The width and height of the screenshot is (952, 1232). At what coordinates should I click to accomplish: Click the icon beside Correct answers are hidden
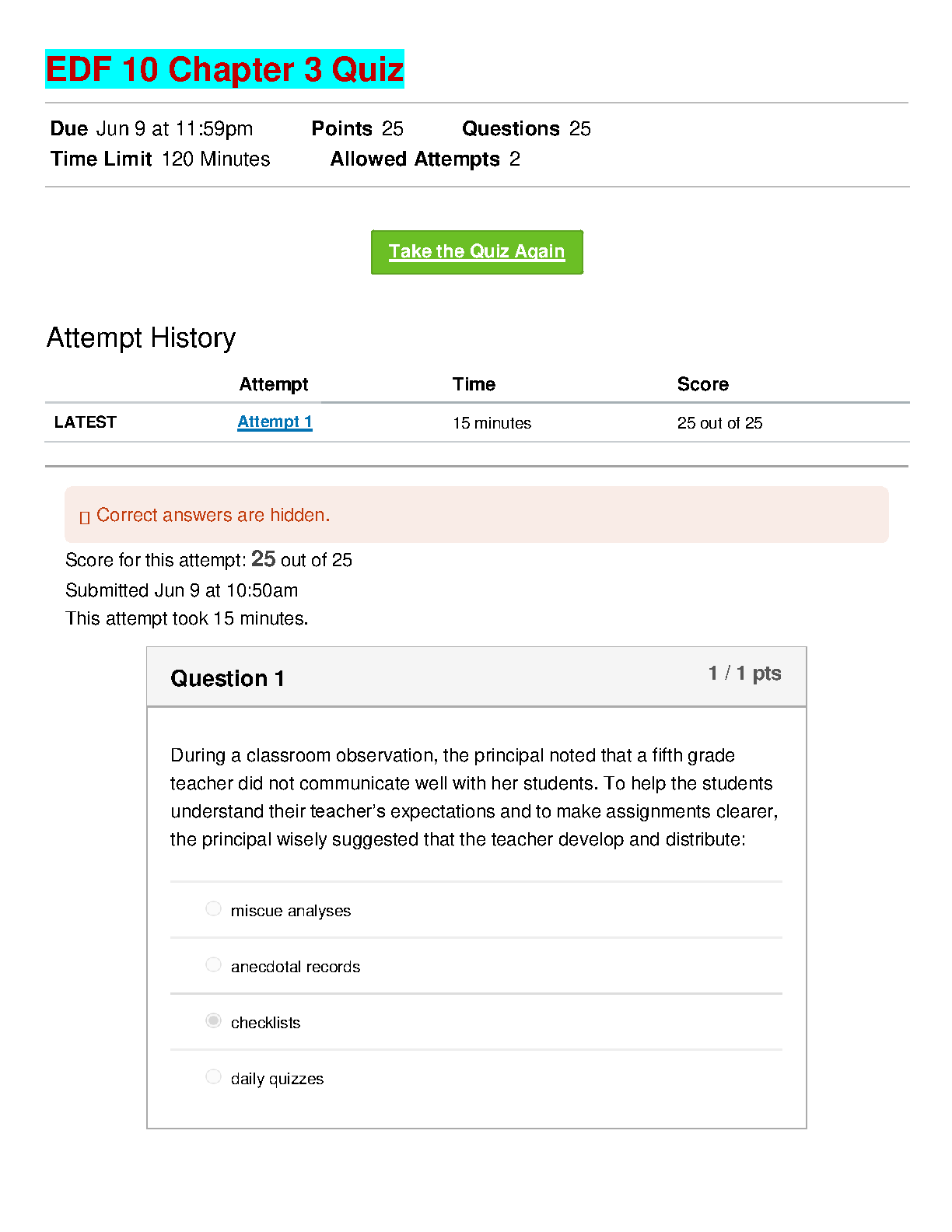point(85,516)
